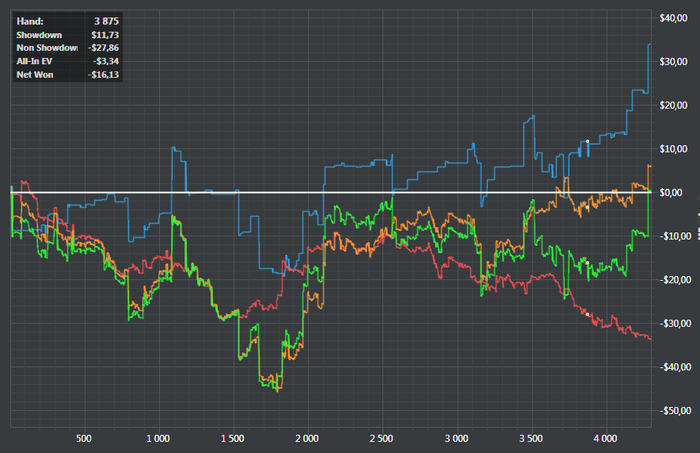Click the Net Won value -$16,13

tap(103, 75)
